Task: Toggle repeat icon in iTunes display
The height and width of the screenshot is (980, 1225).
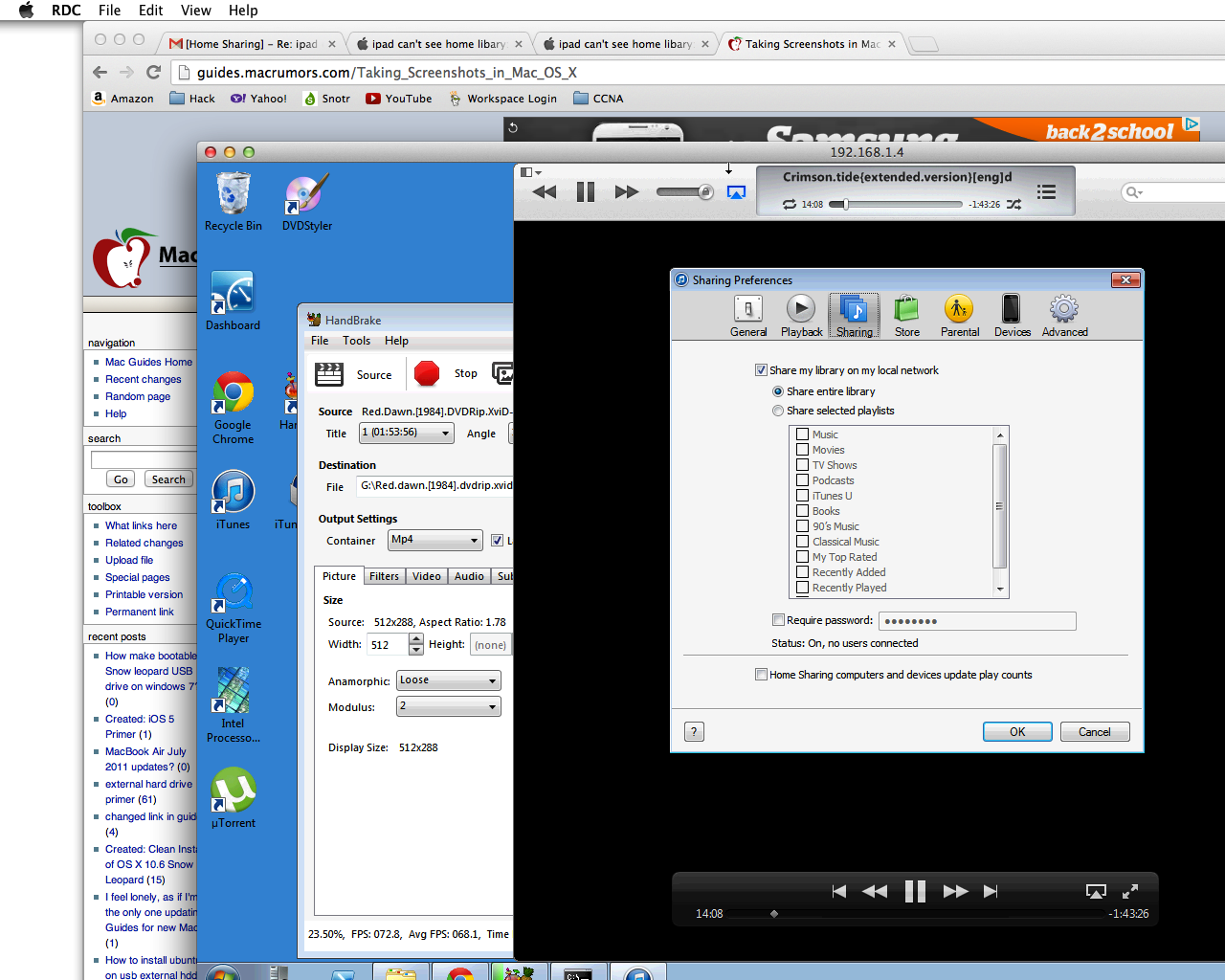Action: click(790, 205)
